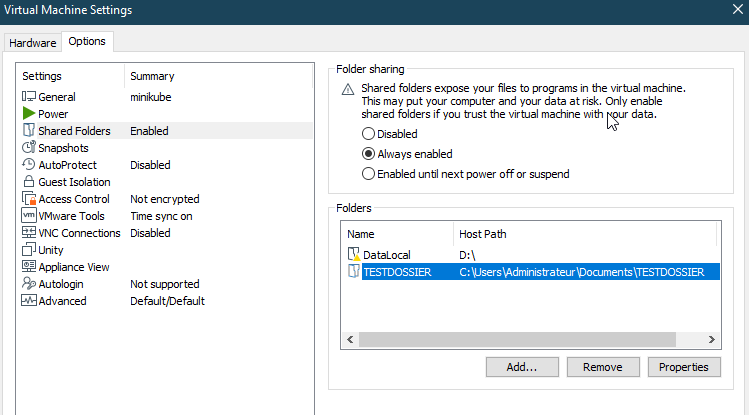Select the Appliance View settings row

165,266
